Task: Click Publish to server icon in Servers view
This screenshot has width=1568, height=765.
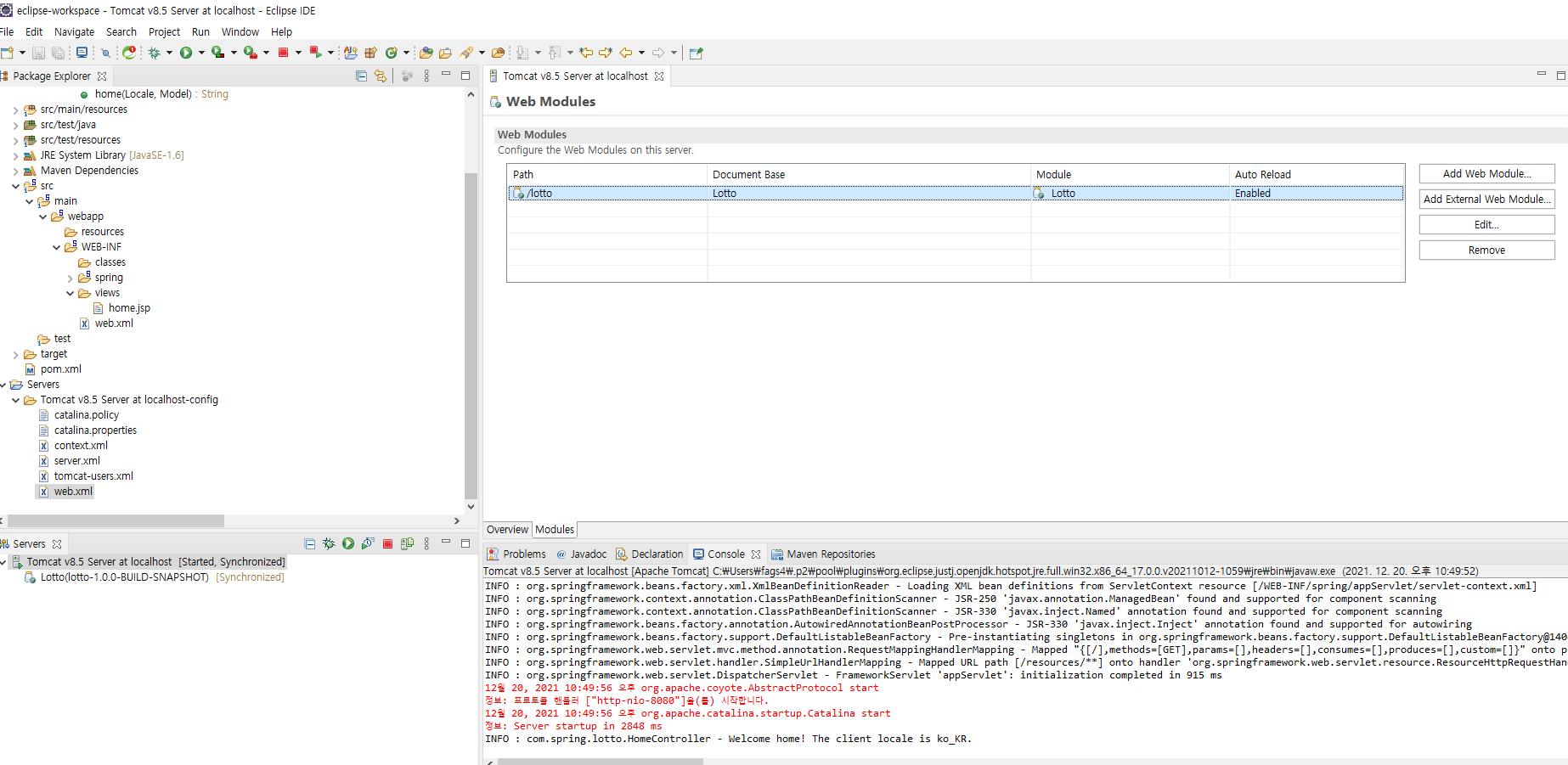Action: 407,543
